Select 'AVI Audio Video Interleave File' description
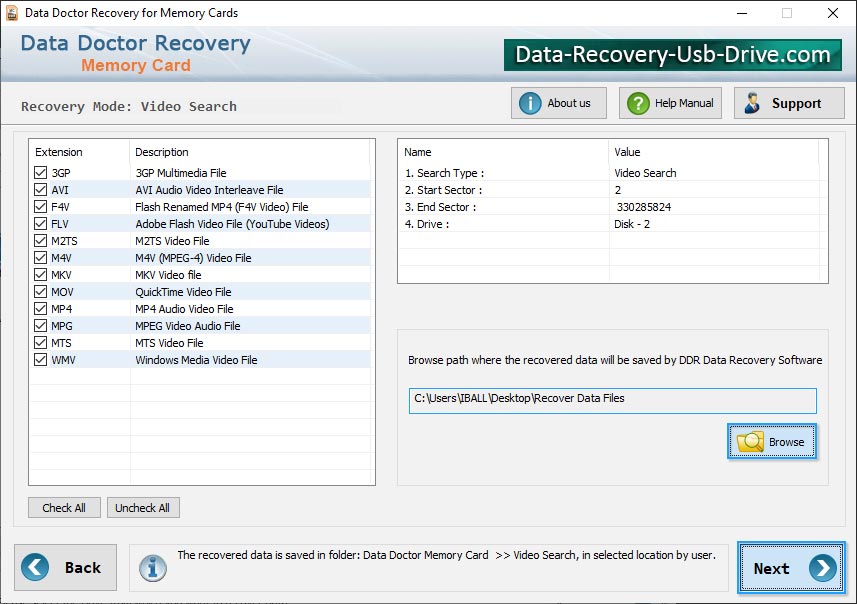The width and height of the screenshot is (857, 604). click(x=209, y=190)
